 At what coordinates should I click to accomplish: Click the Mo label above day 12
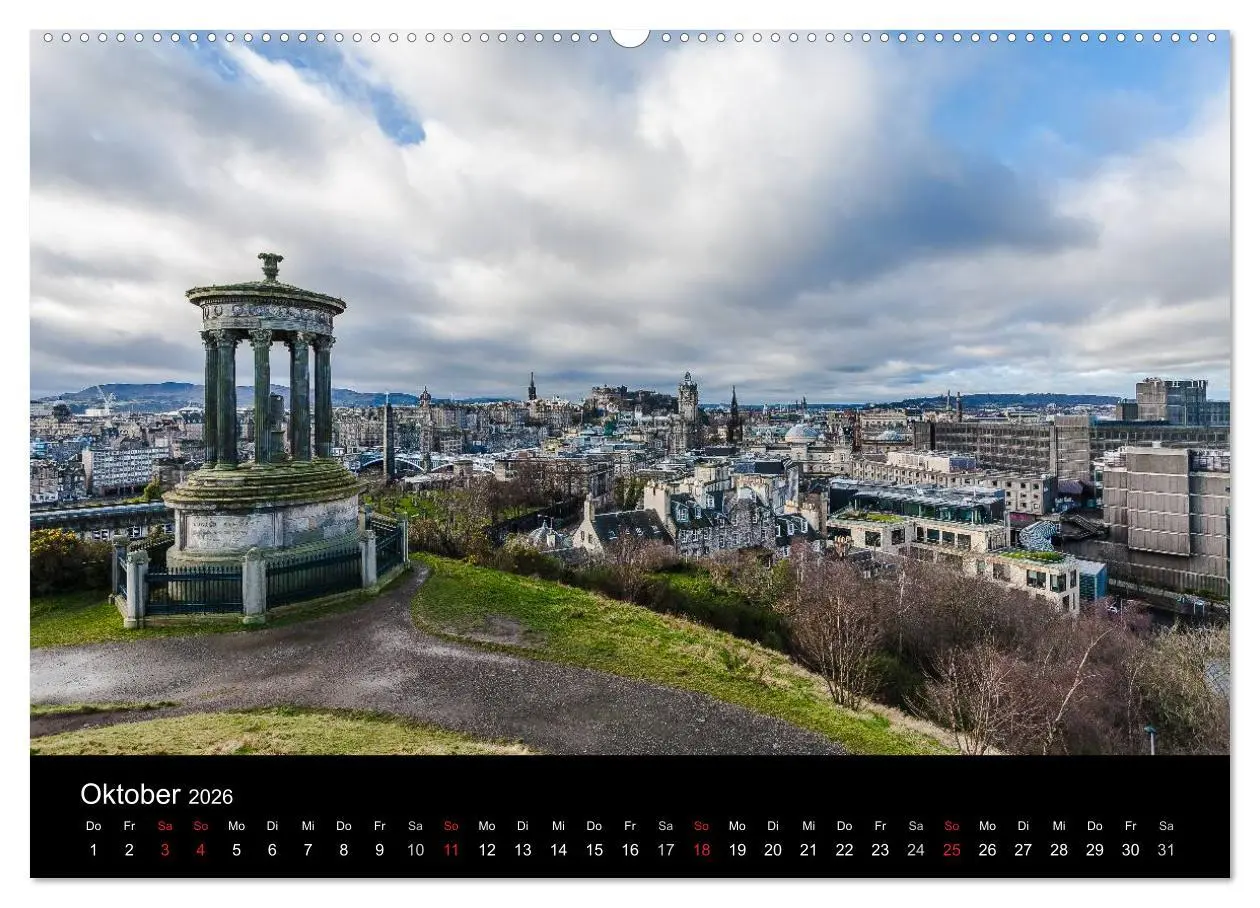(x=487, y=826)
